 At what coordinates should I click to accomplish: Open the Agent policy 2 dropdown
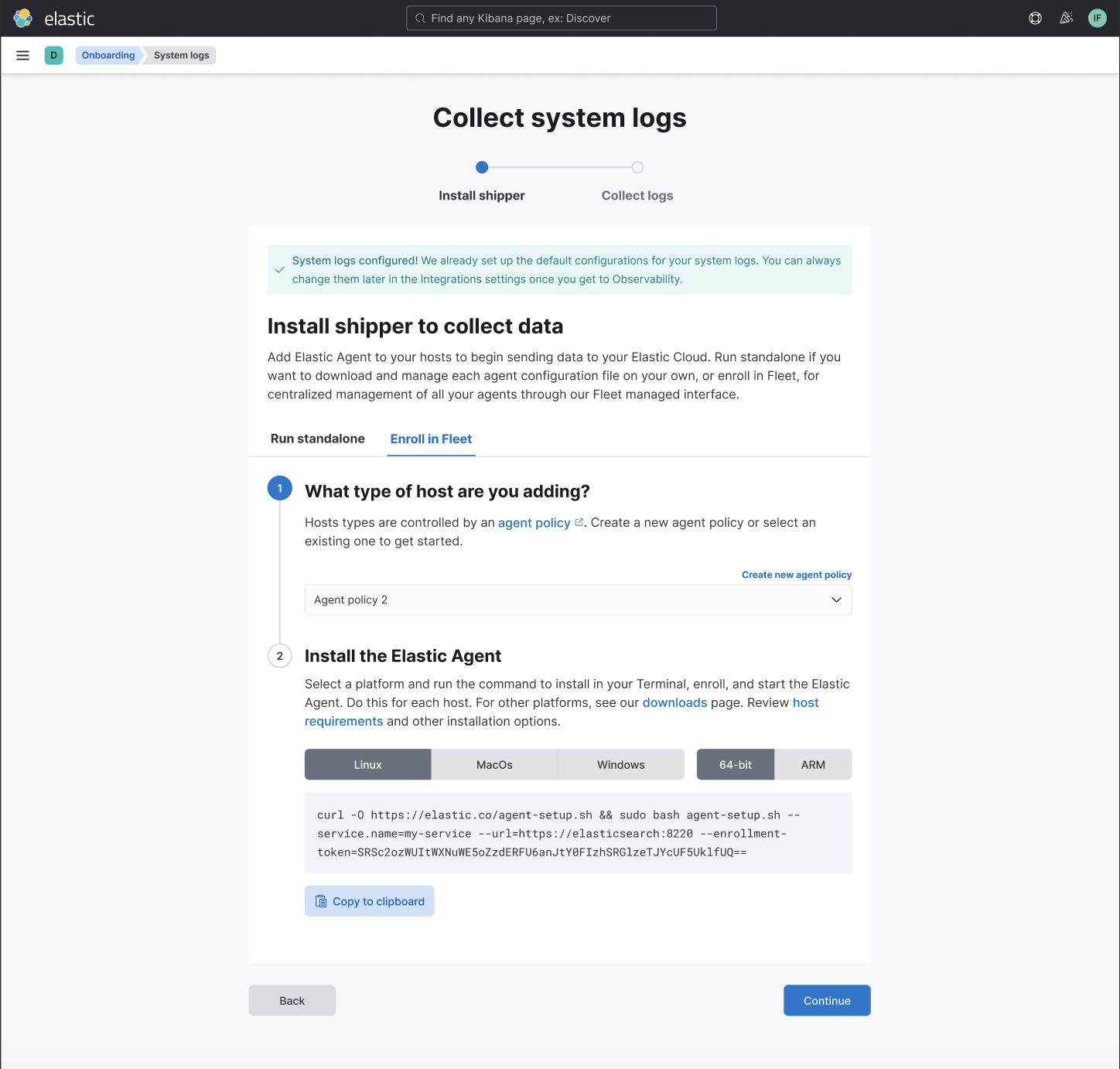click(x=579, y=599)
